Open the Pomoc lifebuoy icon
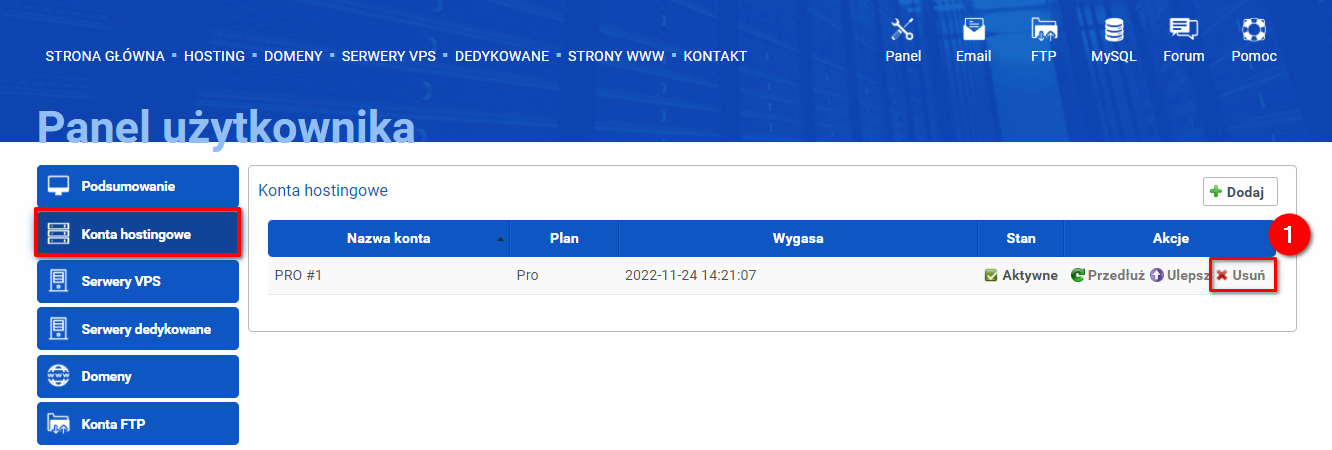 pyautogui.click(x=1254, y=29)
